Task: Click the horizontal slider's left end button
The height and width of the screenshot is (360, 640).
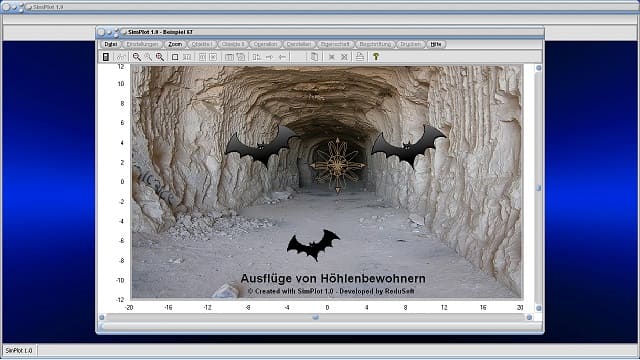Action: [102, 317]
